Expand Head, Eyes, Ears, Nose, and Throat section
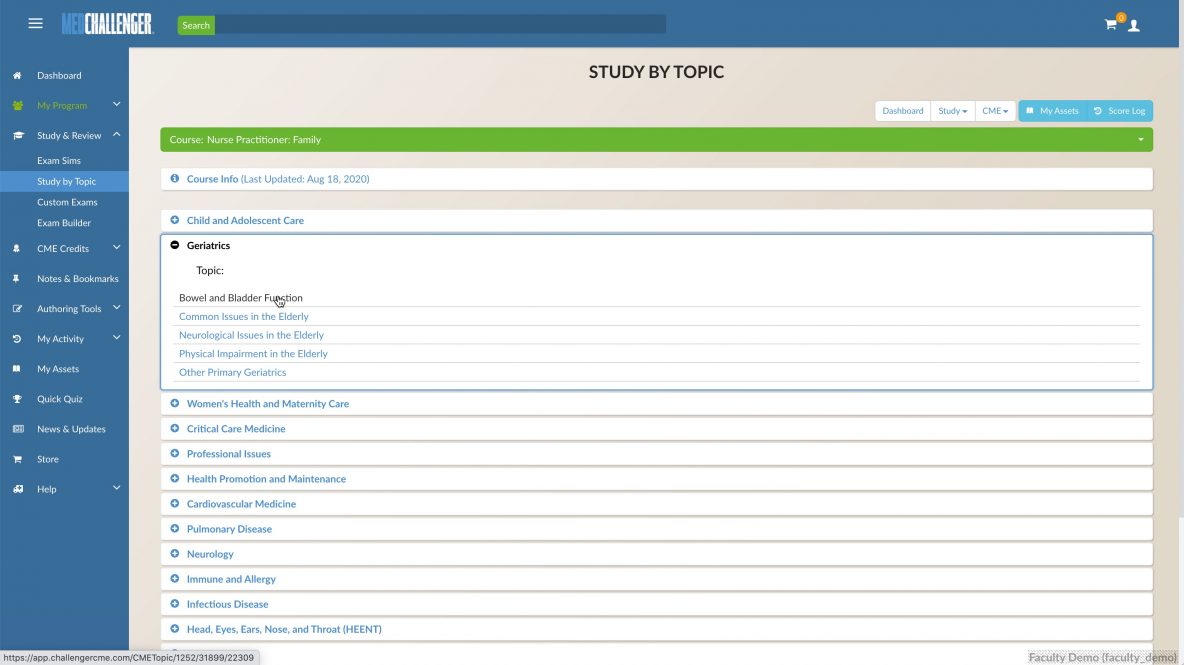 click(x=656, y=629)
